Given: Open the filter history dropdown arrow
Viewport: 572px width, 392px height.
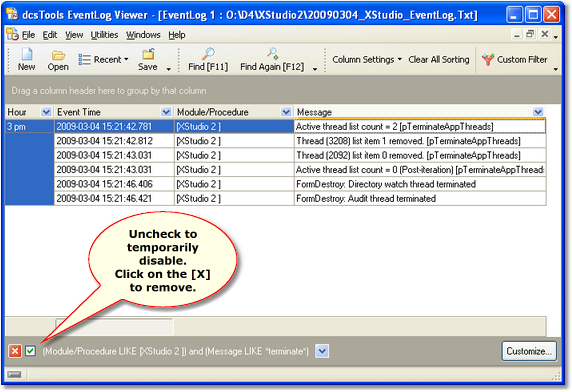Looking at the screenshot, I should click(x=322, y=351).
